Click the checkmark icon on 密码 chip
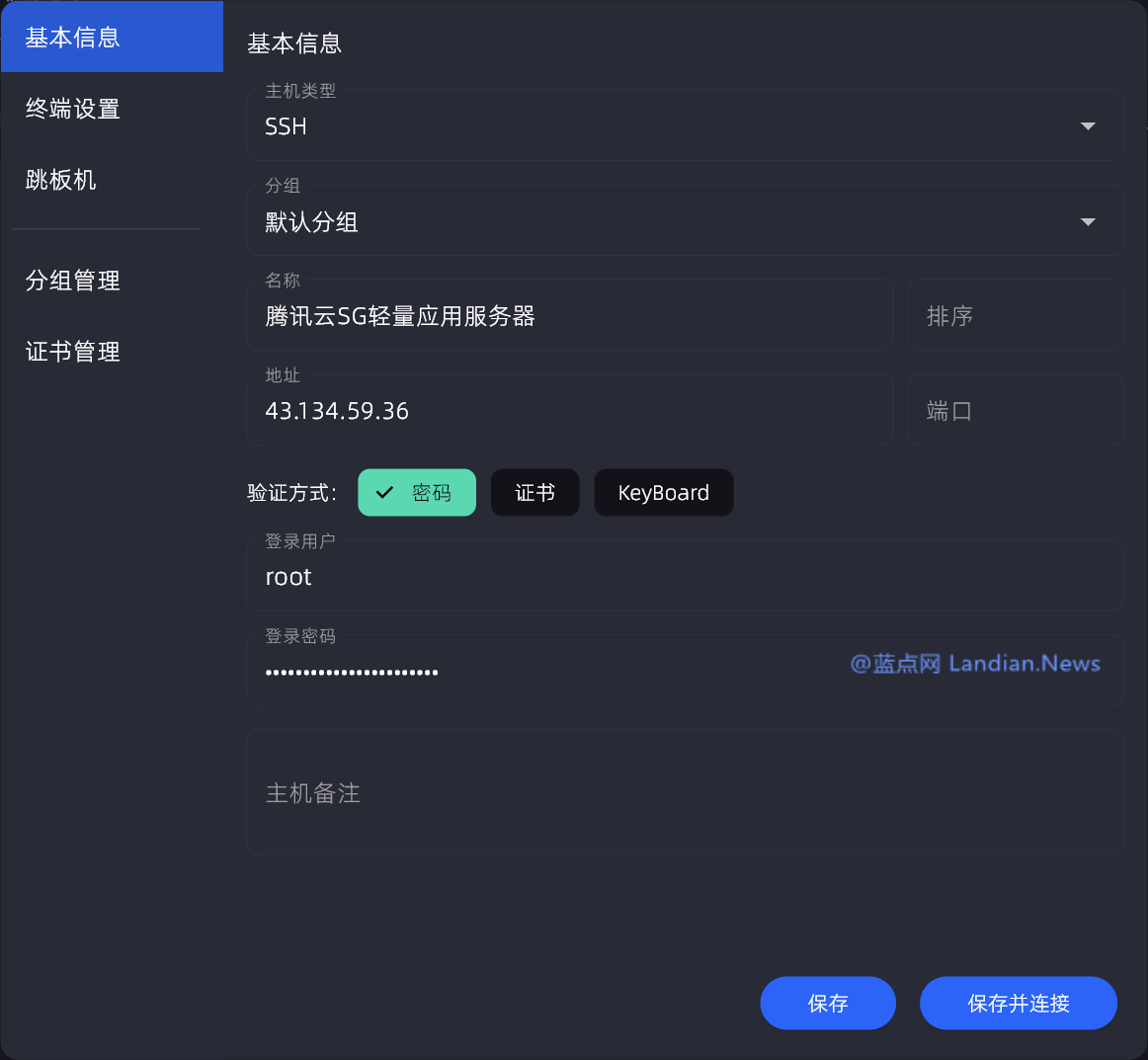Viewport: 1148px width, 1060px height. coord(385,493)
